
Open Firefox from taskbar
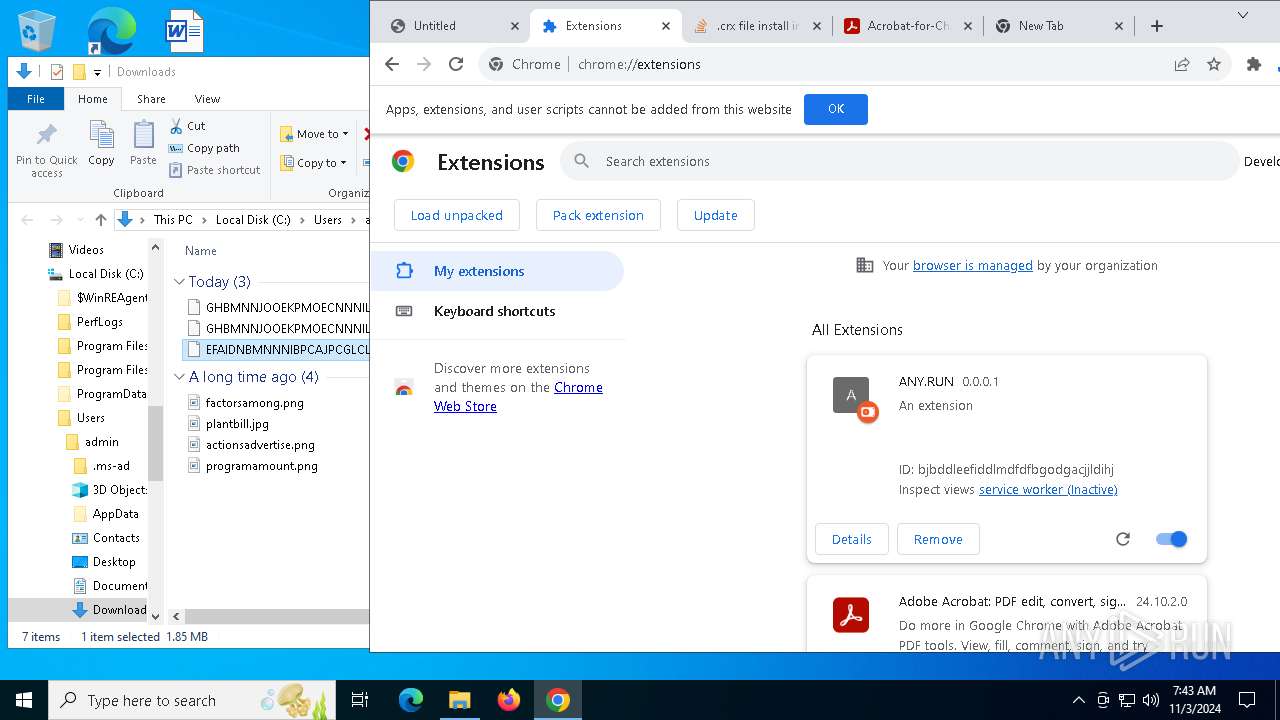click(509, 700)
